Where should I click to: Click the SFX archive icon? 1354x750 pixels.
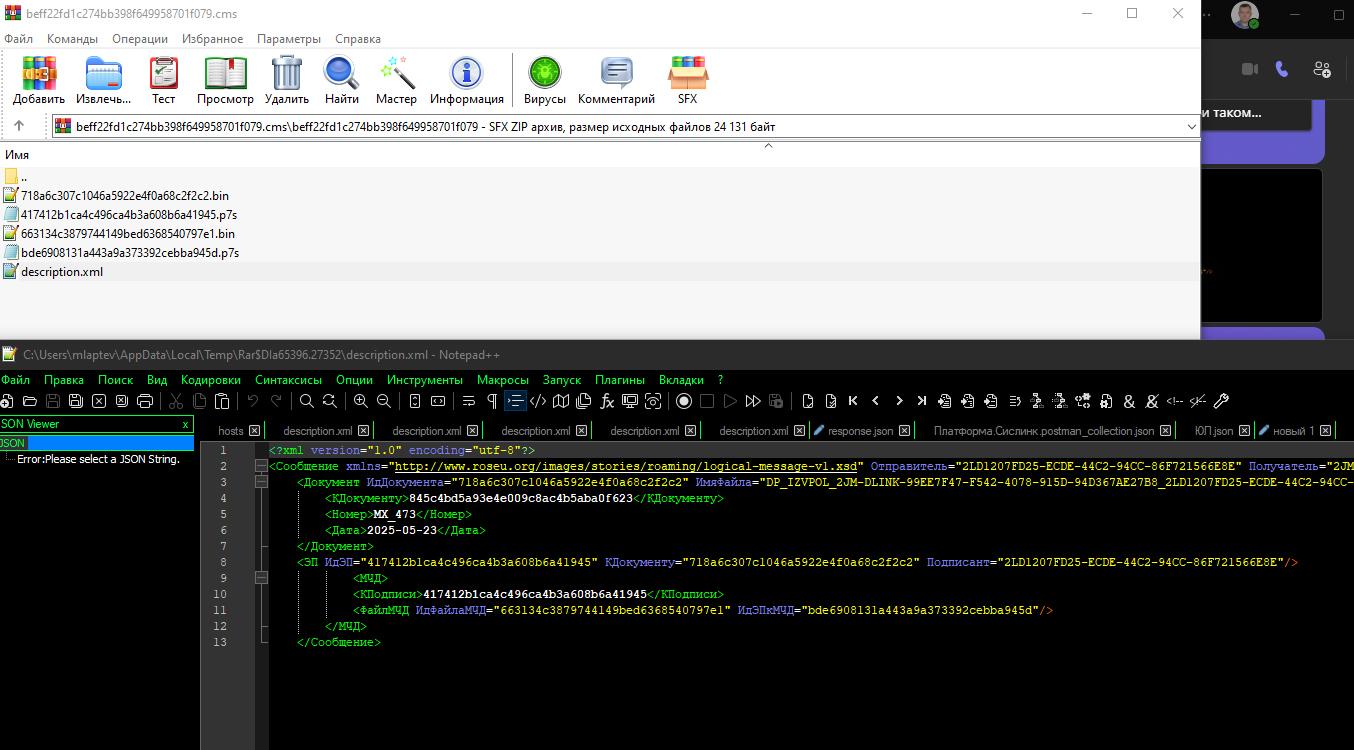(688, 80)
